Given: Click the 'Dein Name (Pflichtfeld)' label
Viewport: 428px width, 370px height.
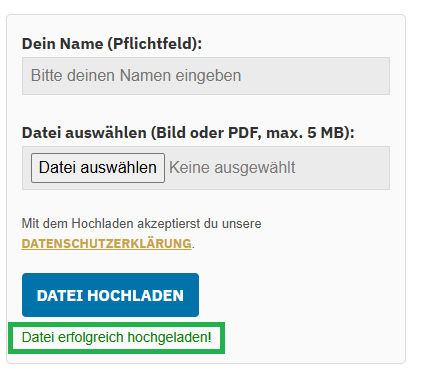Looking at the screenshot, I should (112, 44).
